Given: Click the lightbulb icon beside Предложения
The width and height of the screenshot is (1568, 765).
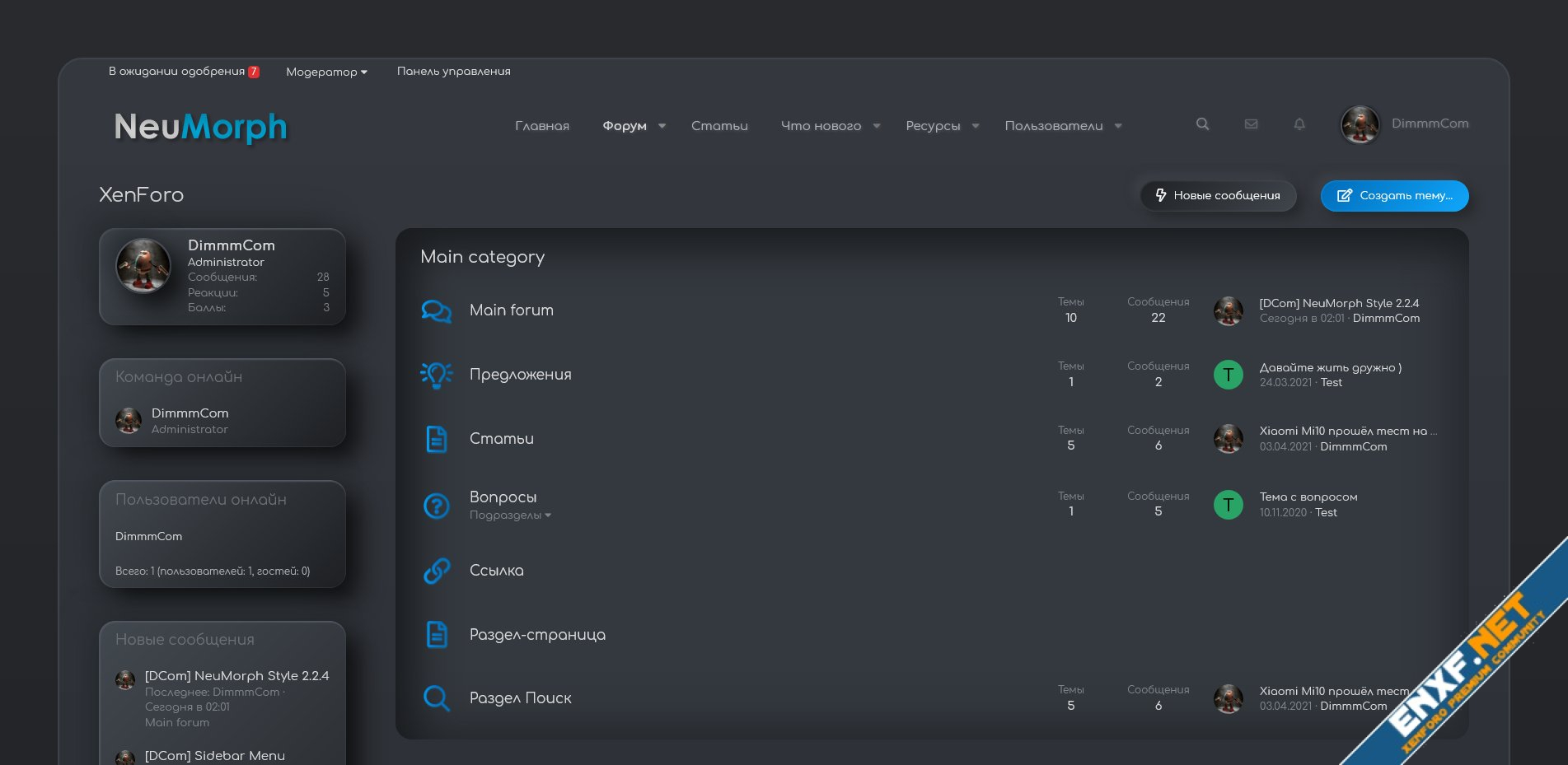Looking at the screenshot, I should click(436, 375).
